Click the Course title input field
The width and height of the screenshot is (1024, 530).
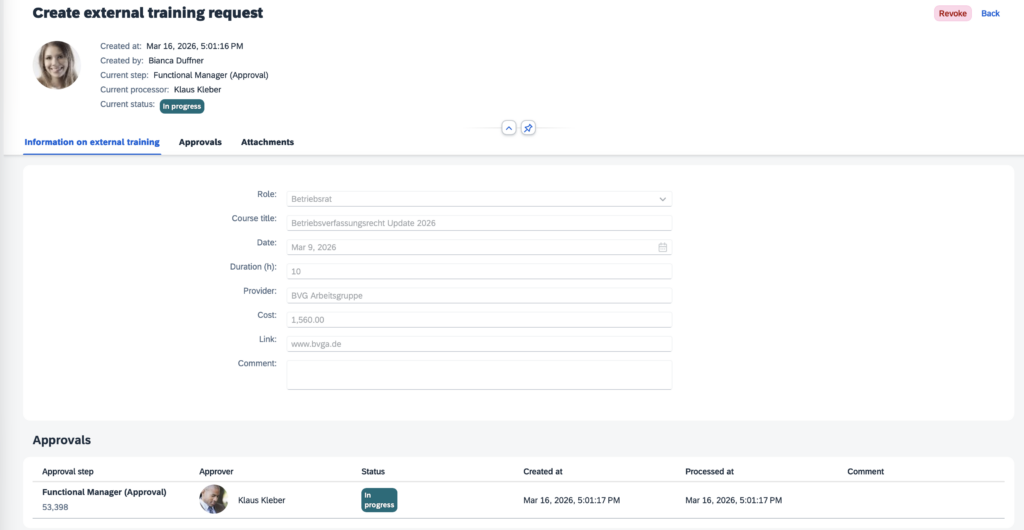[479, 223]
